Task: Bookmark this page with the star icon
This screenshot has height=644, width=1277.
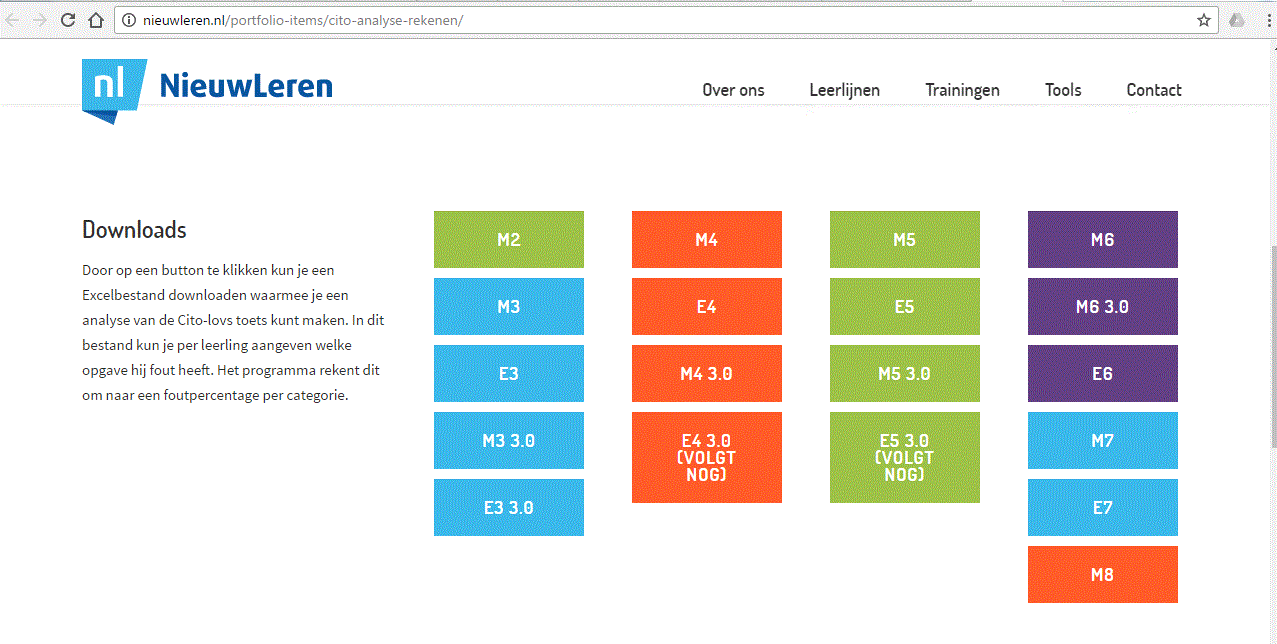Action: [1204, 20]
